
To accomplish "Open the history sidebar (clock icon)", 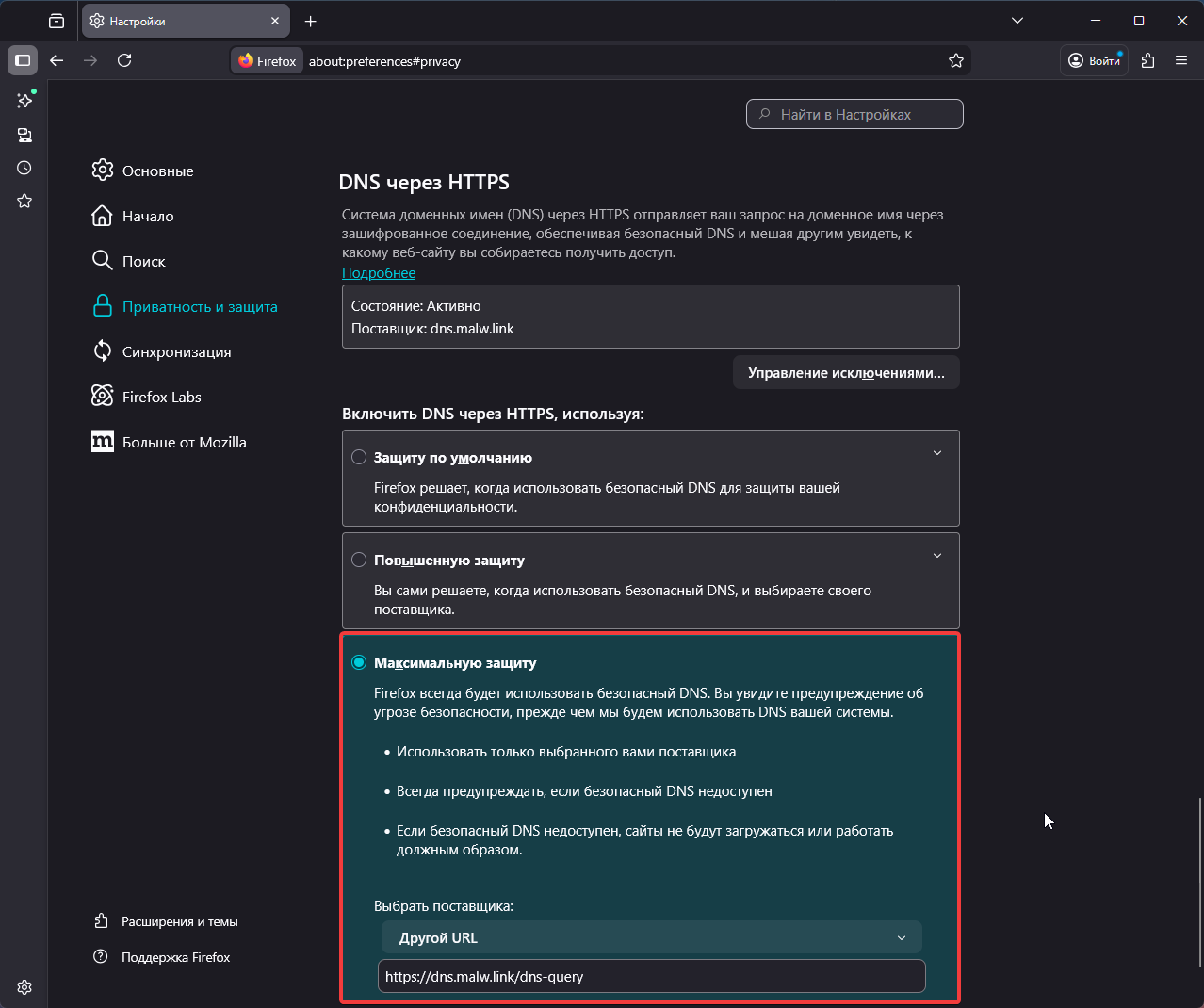I will pos(24,168).
